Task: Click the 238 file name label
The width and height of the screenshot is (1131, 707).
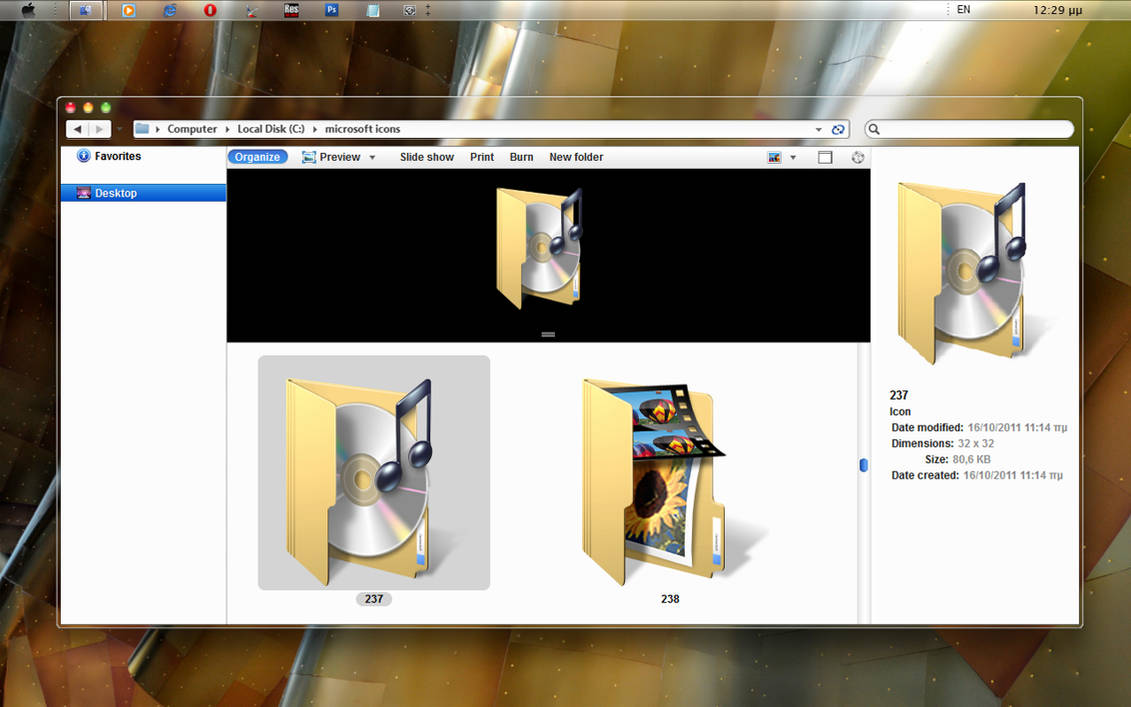Action: pos(670,599)
